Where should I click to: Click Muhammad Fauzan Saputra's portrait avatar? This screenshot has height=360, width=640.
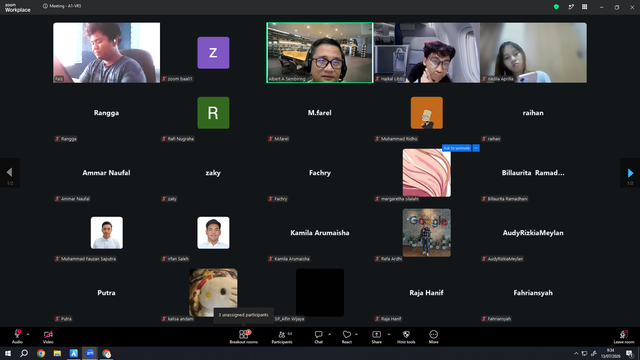tap(107, 233)
